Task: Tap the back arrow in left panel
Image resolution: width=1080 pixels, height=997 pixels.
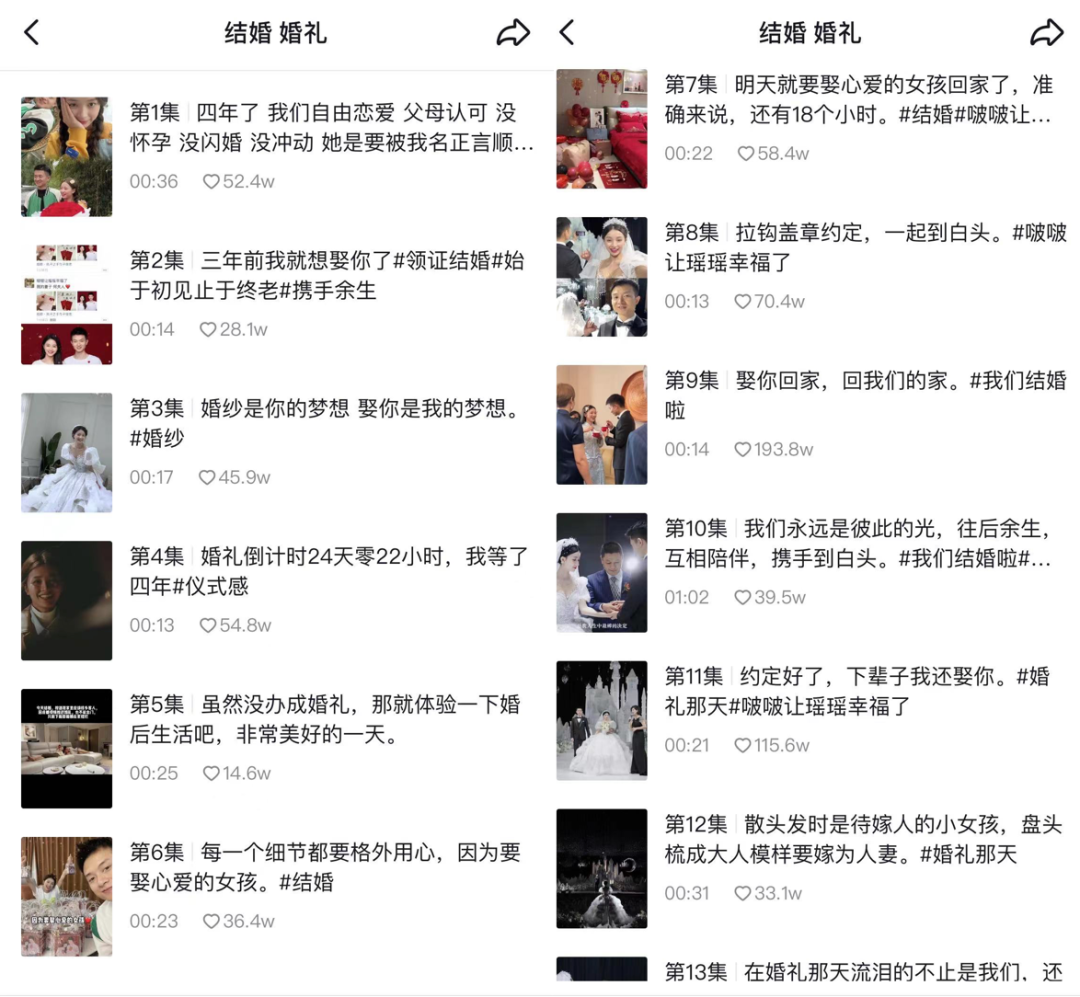Action: coord(32,32)
